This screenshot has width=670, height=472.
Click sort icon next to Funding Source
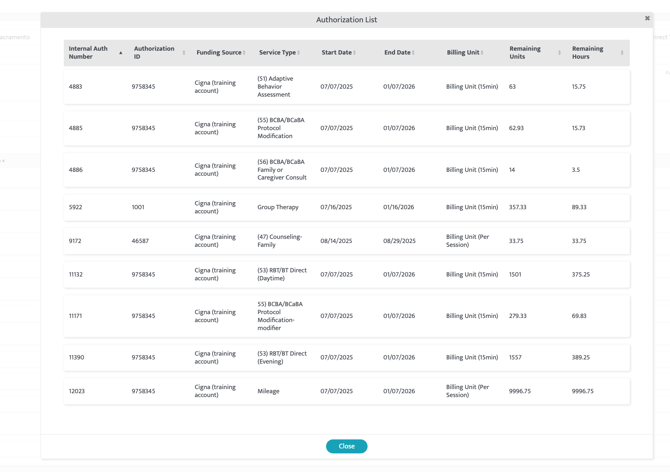click(245, 53)
